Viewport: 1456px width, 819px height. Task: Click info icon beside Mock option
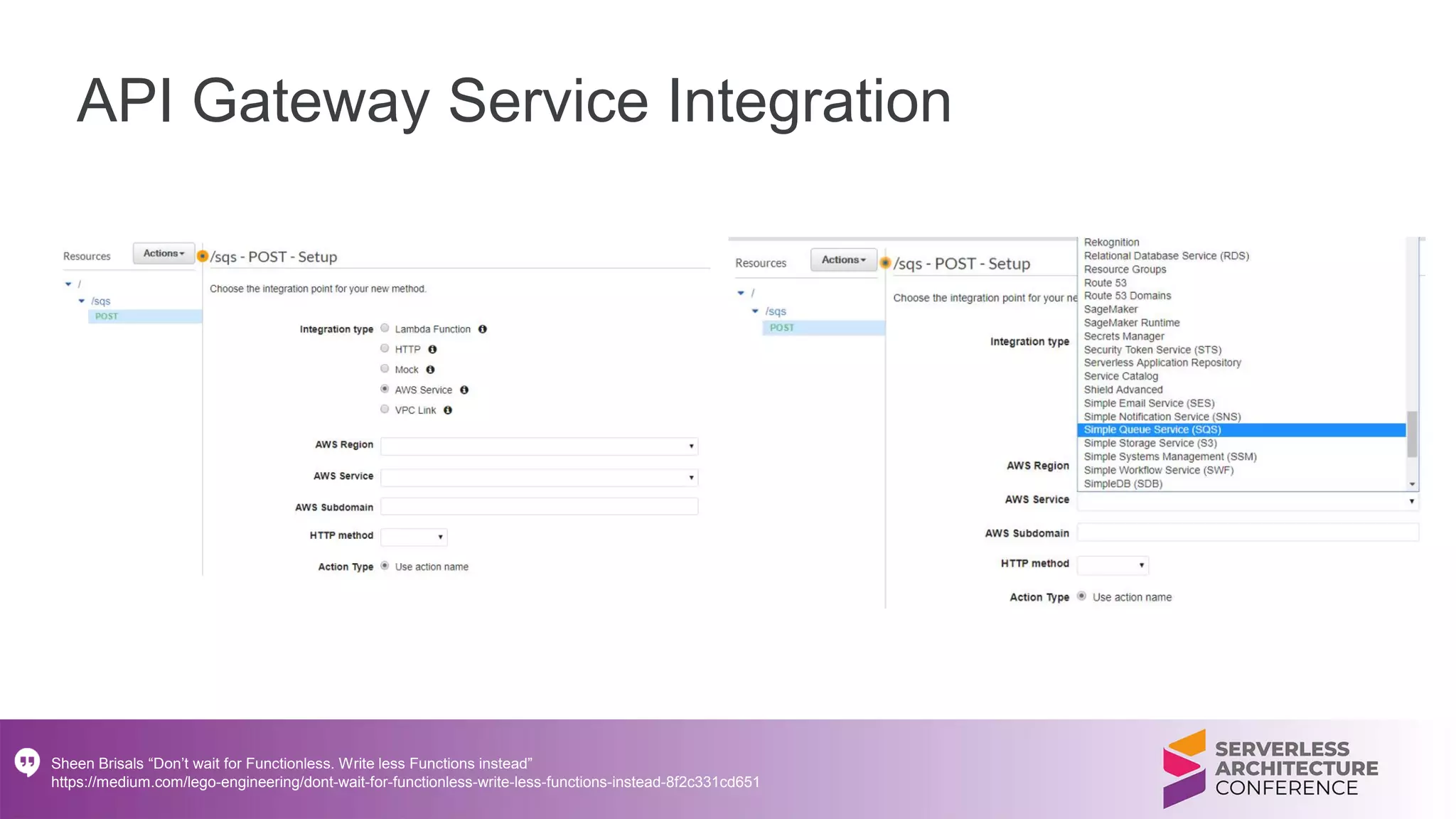(430, 370)
